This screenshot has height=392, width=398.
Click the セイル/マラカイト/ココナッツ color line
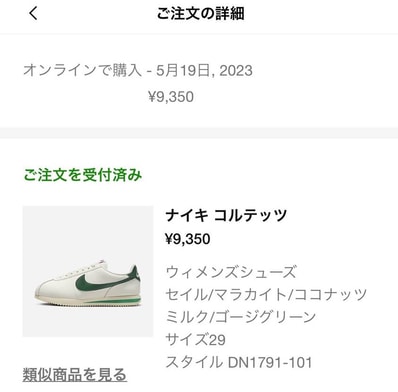266,294
